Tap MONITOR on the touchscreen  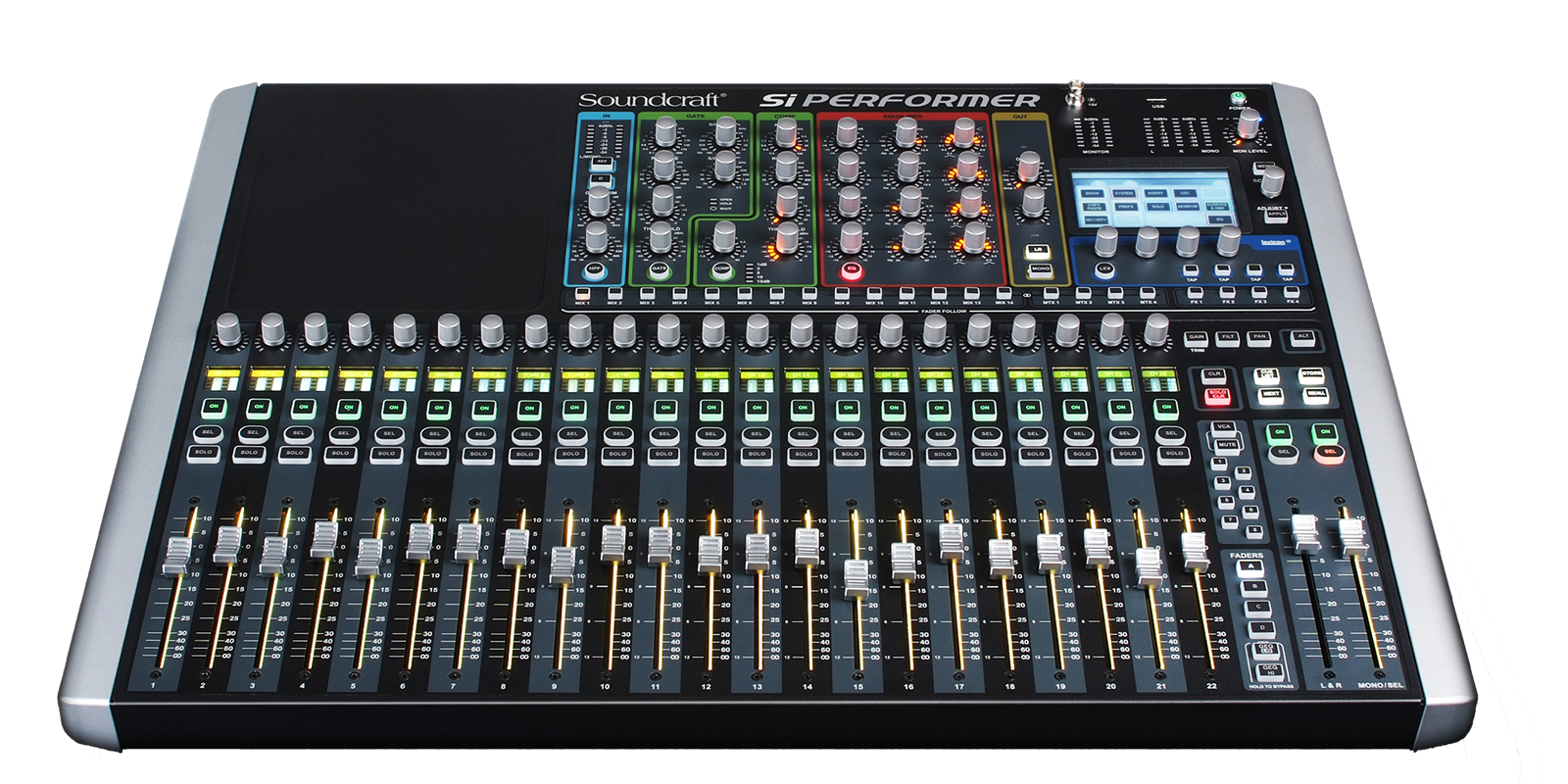[1187, 207]
